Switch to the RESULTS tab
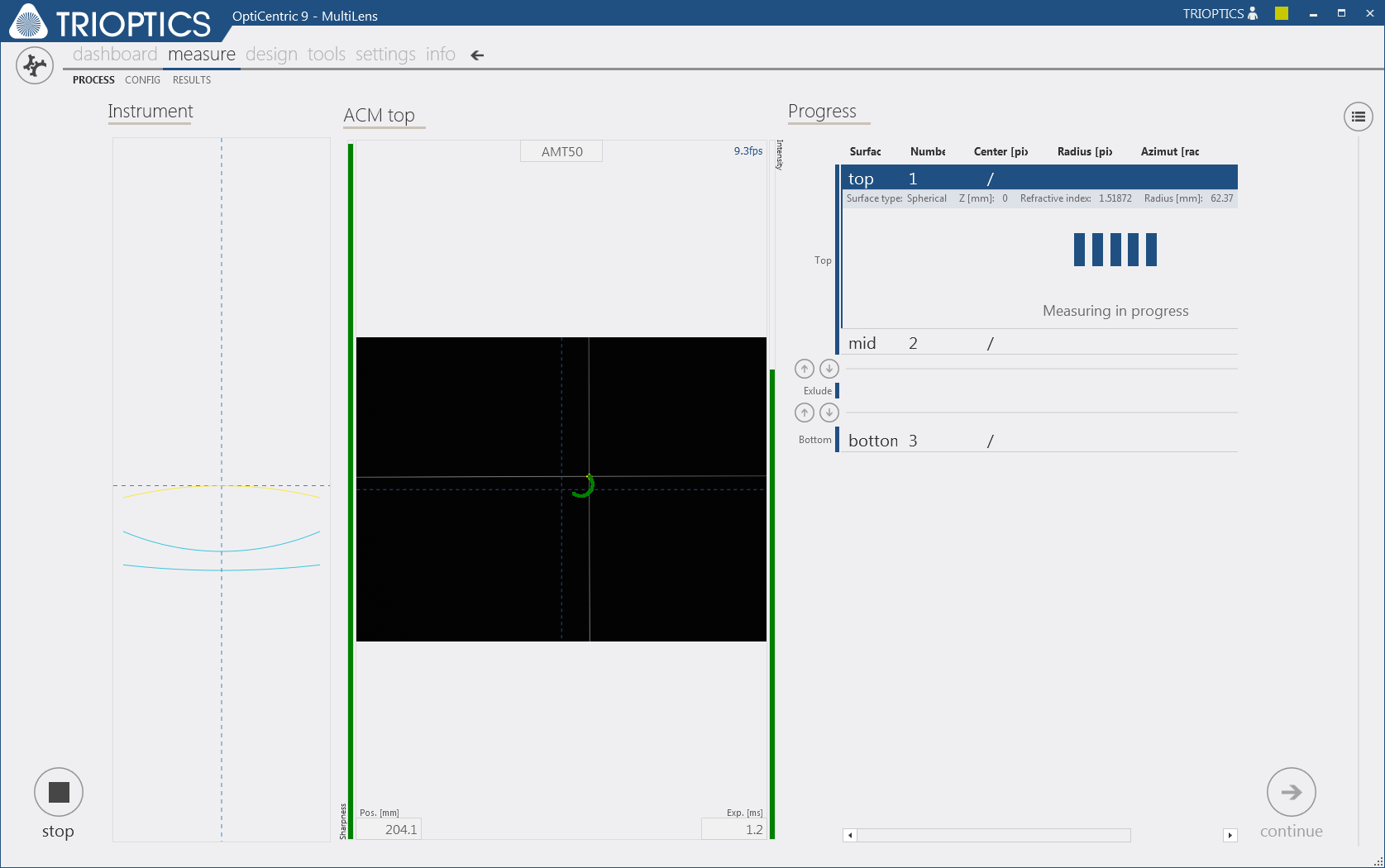The width and height of the screenshot is (1385, 868). (x=192, y=80)
